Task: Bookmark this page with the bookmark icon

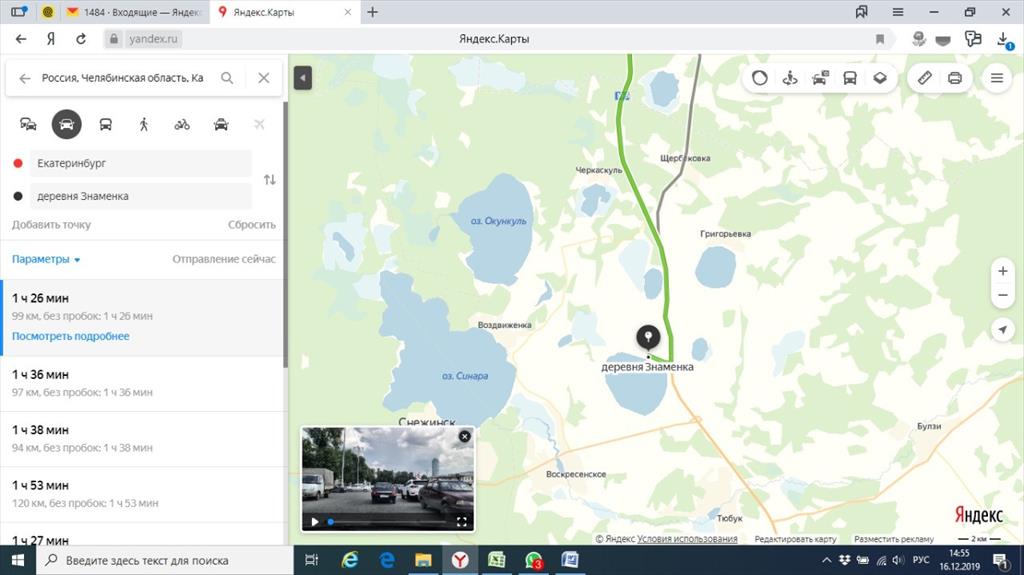Action: 880,39
